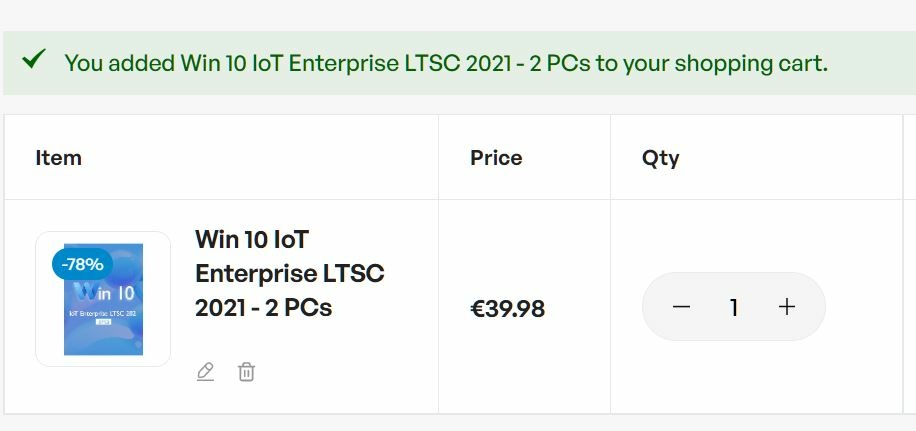Click the Price column header
The width and height of the screenshot is (916, 431).
tap(496, 157)
